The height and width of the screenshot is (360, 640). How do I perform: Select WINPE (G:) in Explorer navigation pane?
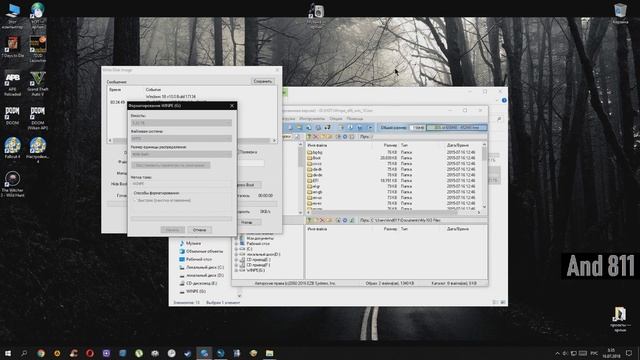[x=196, y=291]
